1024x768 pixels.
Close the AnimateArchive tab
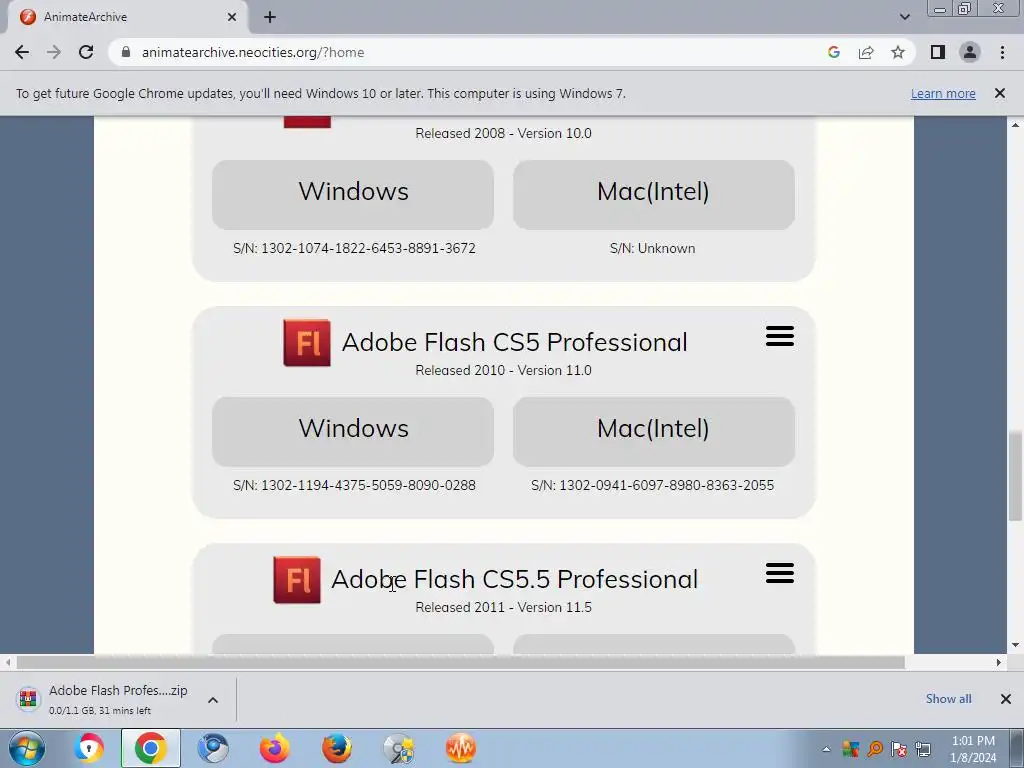coord(232,17)
